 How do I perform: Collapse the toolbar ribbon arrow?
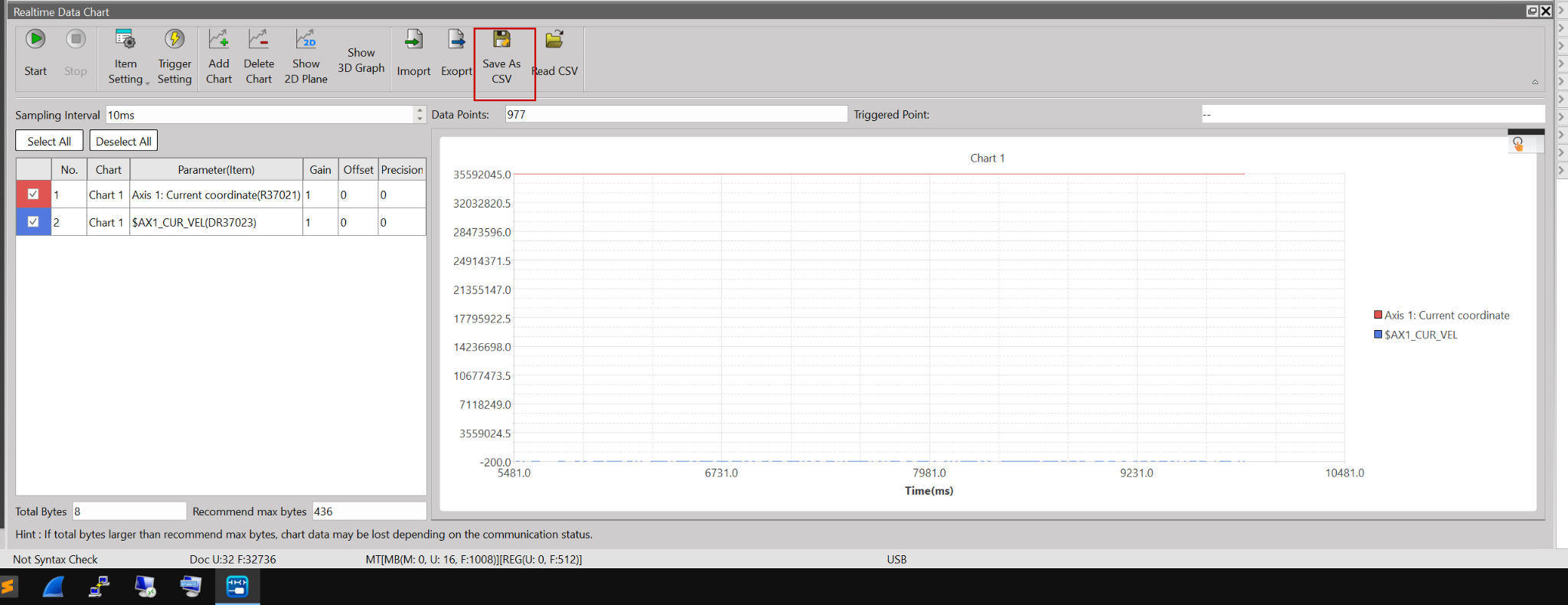click(1534, 82)
